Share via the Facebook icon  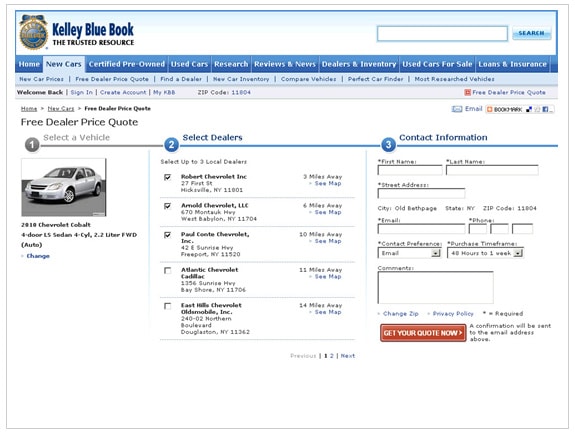(545, 109)
